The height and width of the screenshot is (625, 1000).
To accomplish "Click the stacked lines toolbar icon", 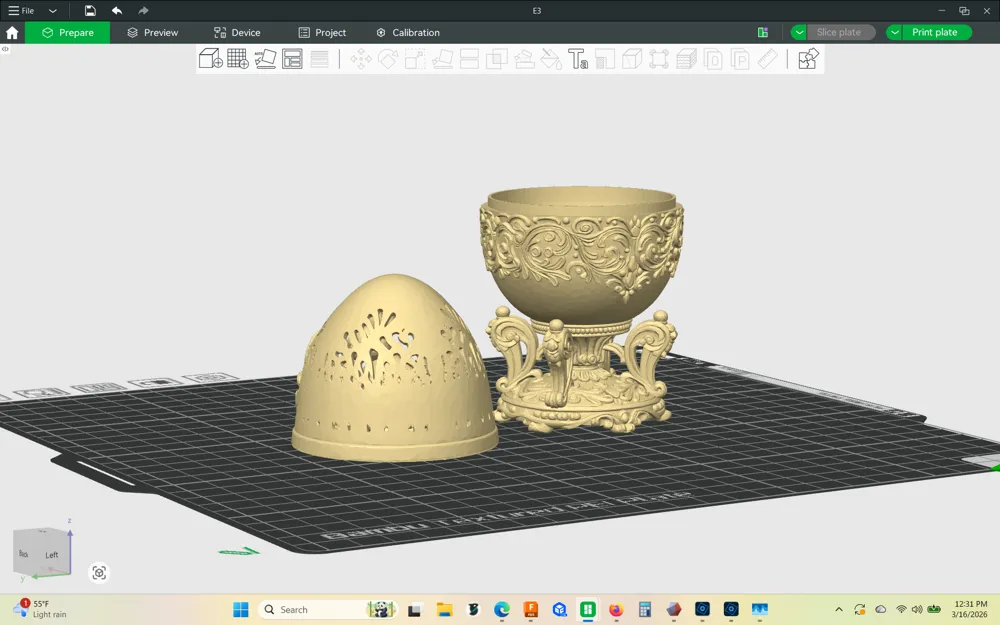I will tap(319, 59).
